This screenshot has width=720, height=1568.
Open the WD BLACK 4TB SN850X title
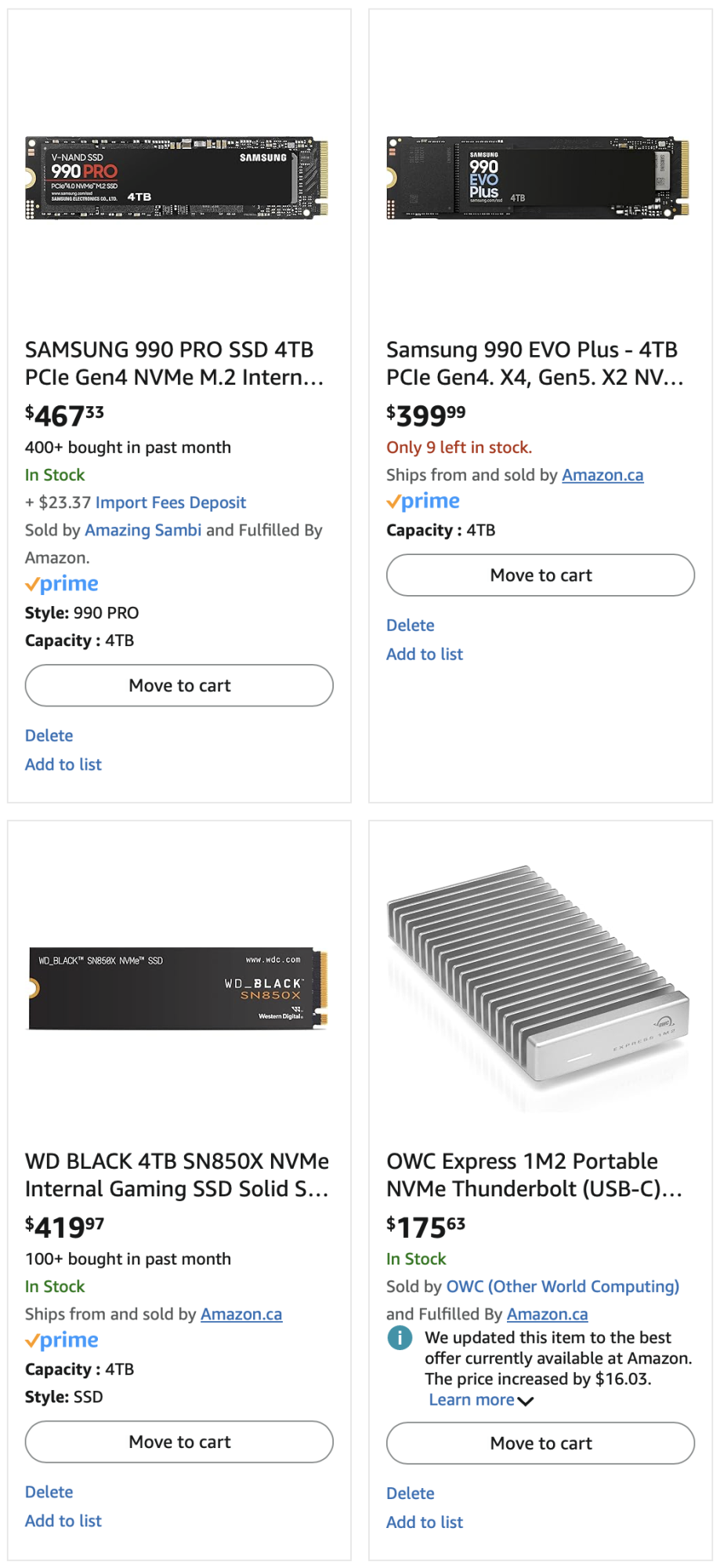(x=177, y=1175)
